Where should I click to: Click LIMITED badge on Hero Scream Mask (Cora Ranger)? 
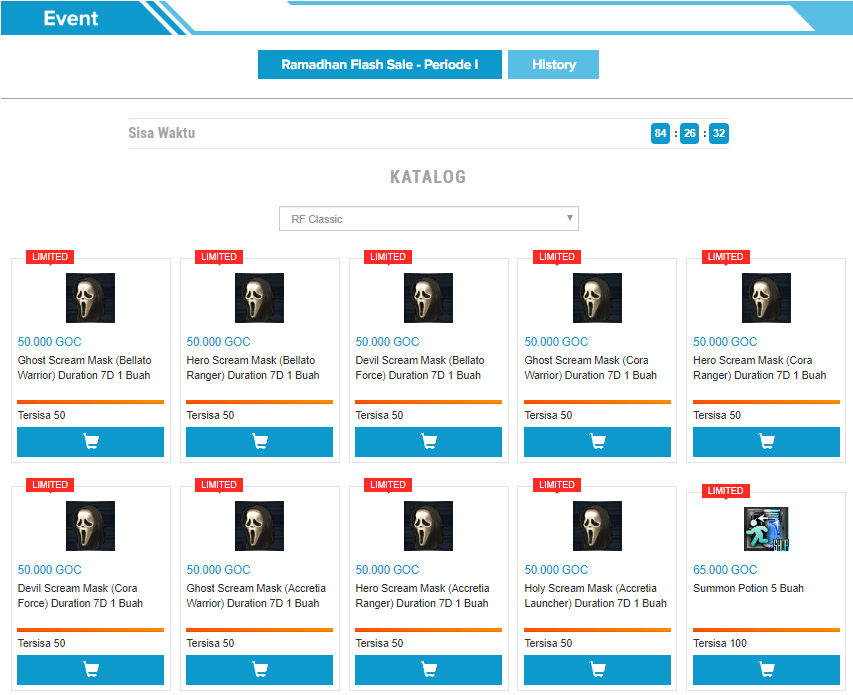click(x=726, y=257)
